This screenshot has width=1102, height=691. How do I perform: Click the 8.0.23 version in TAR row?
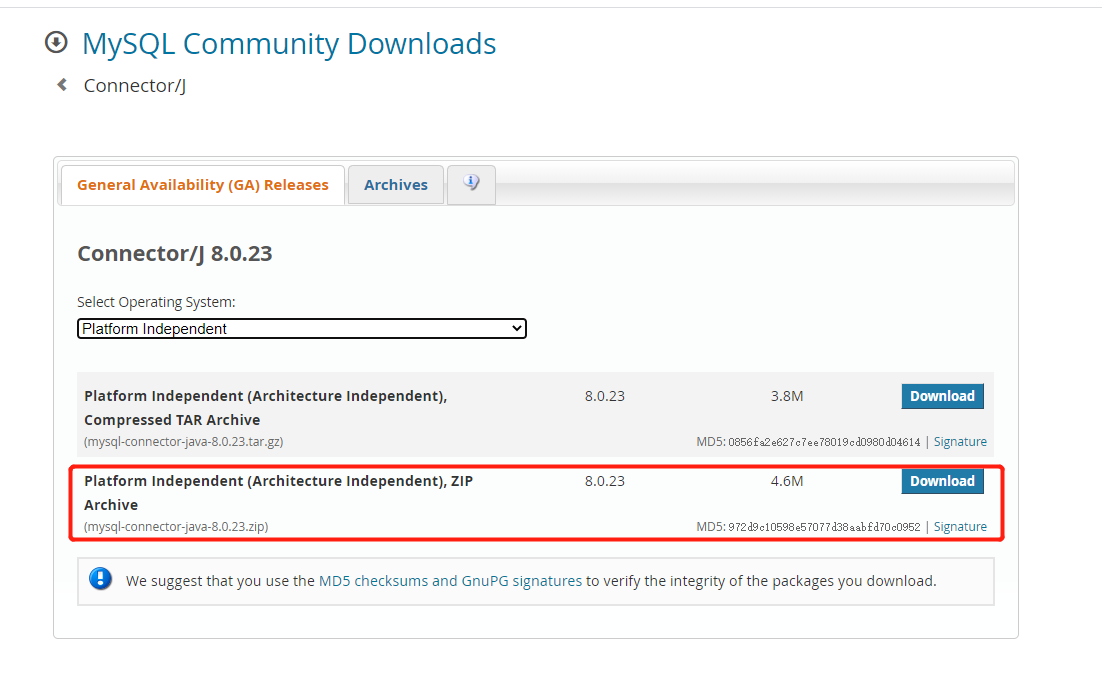pyautogui.click(x=604, y=396)
